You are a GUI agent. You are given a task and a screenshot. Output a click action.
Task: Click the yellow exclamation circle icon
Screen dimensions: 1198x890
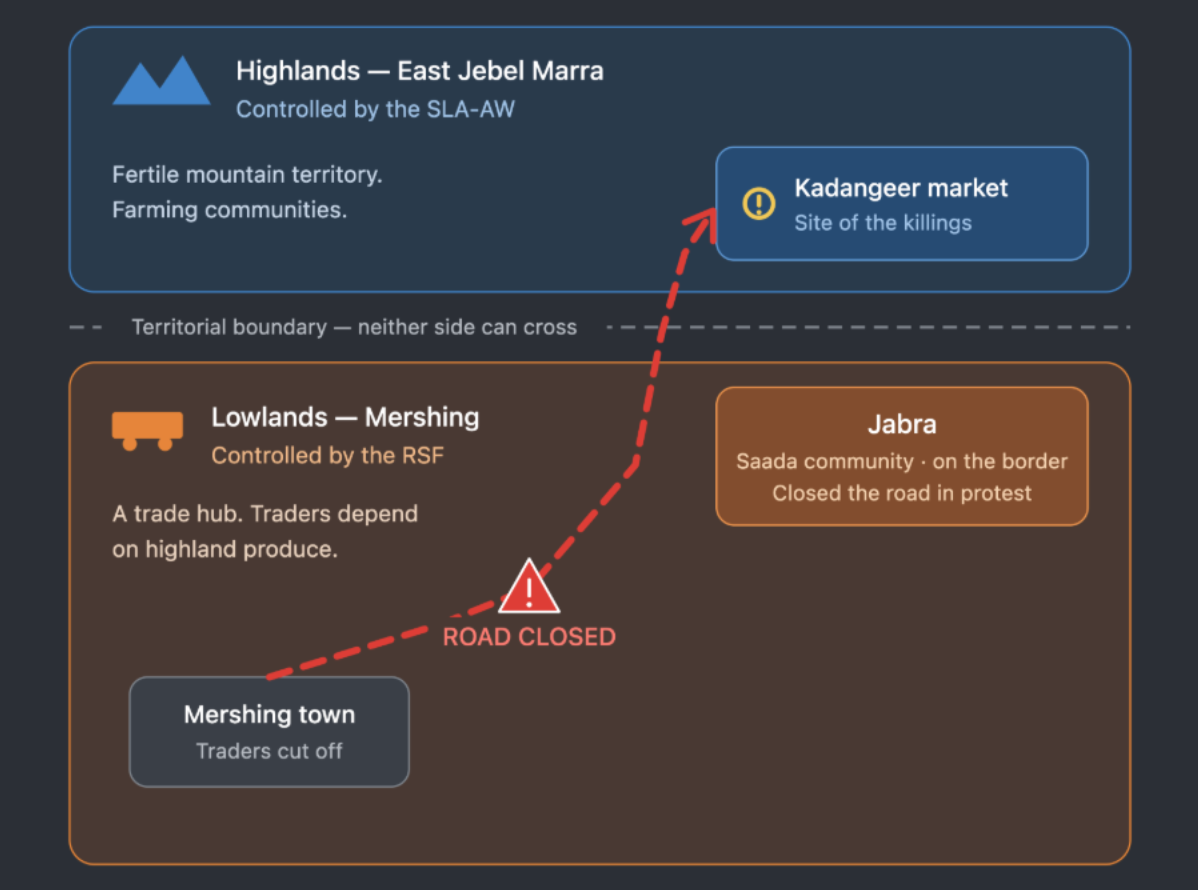coord(759,204)
